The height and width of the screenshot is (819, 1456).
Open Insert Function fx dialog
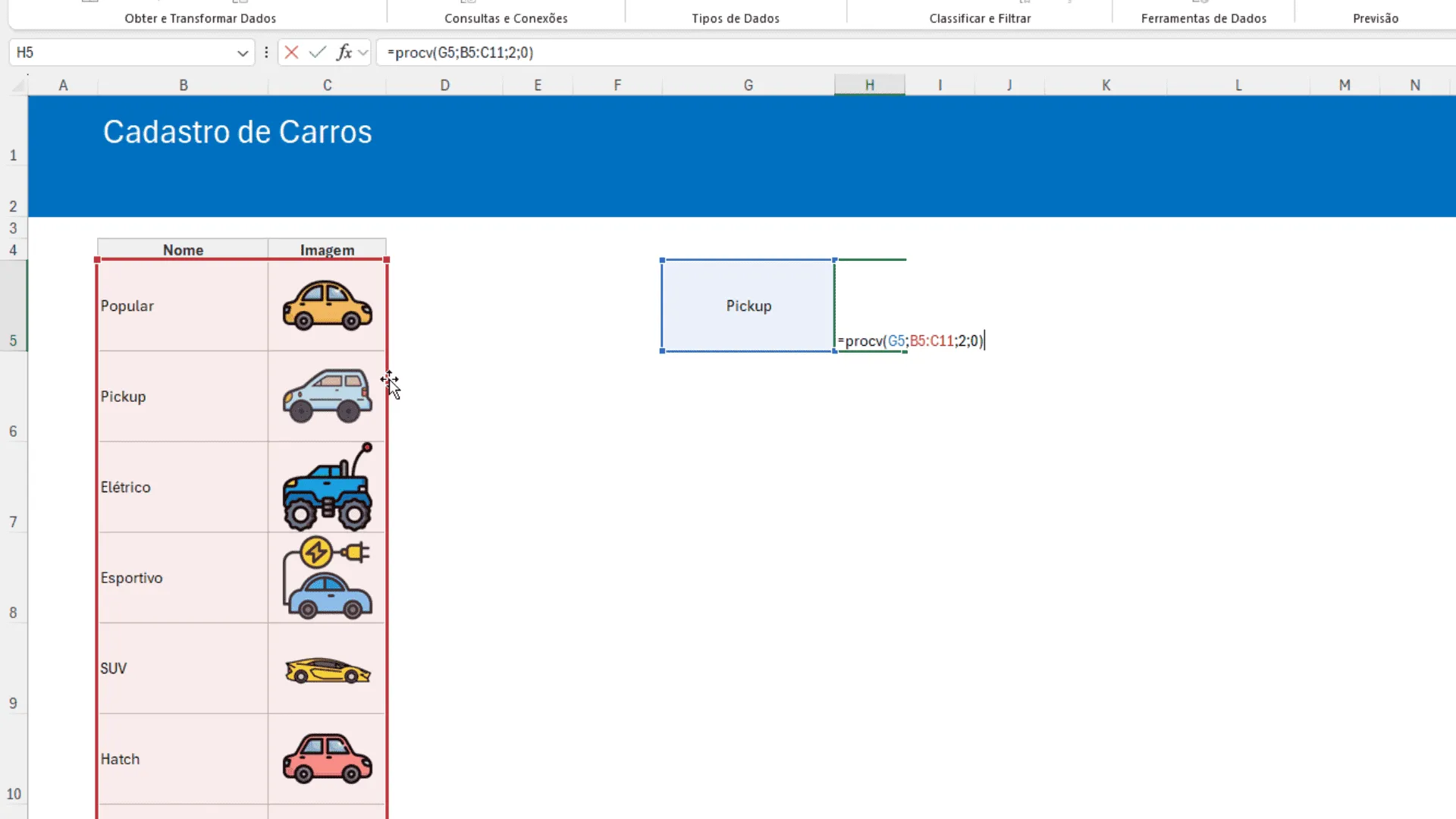tap(344, 52)
